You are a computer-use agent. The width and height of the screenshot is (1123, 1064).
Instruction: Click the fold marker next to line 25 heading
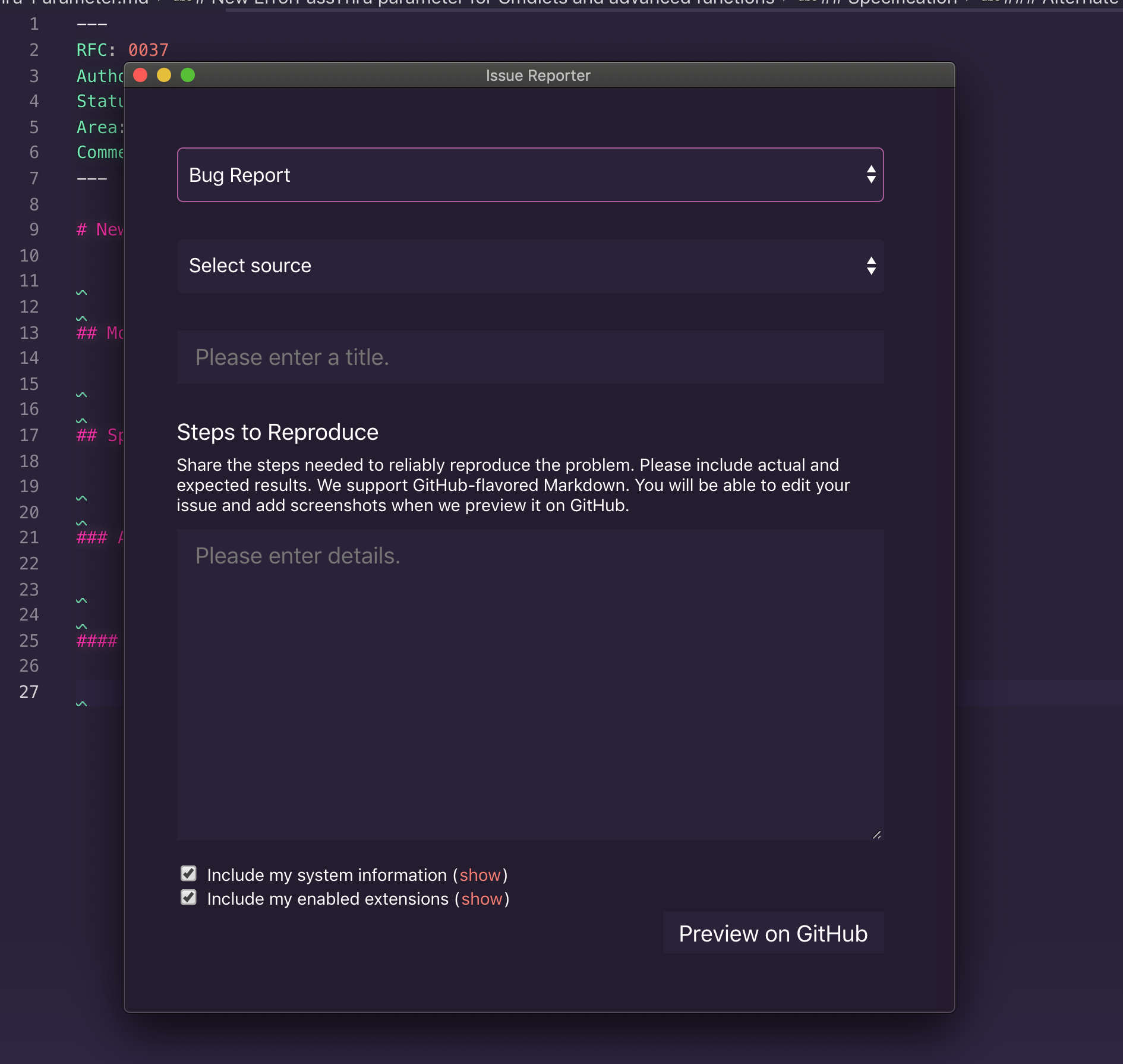tap(81, 625)
